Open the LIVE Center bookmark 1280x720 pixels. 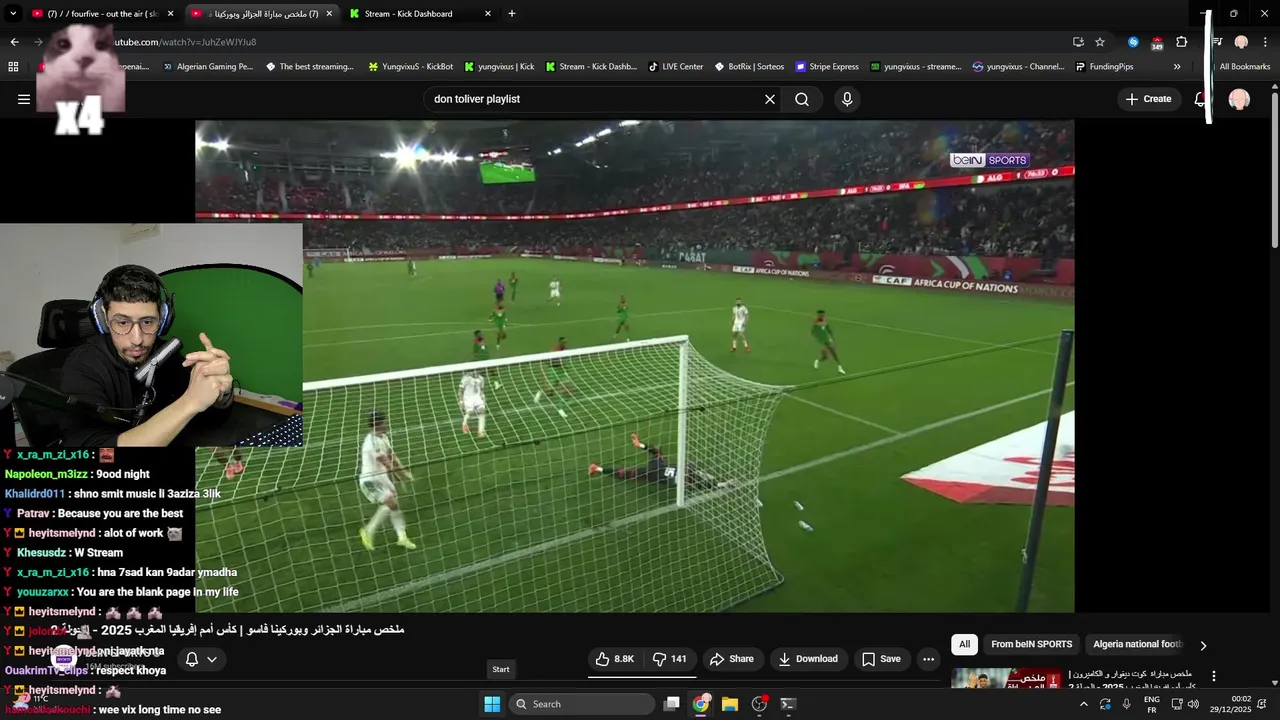tap(676, 67)
